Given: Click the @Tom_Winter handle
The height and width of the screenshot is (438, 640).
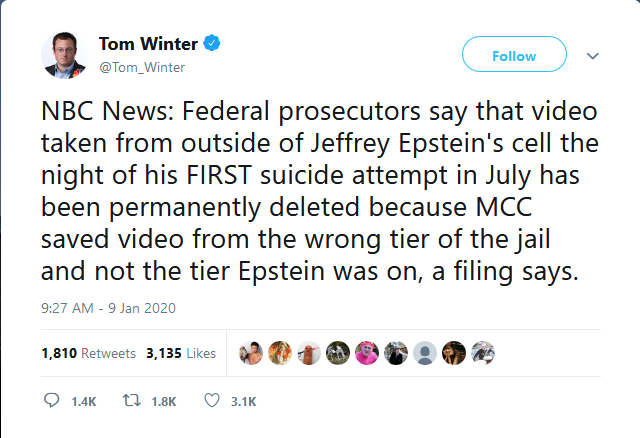Looking at the screenshot, I should click(x=141, y=66).
